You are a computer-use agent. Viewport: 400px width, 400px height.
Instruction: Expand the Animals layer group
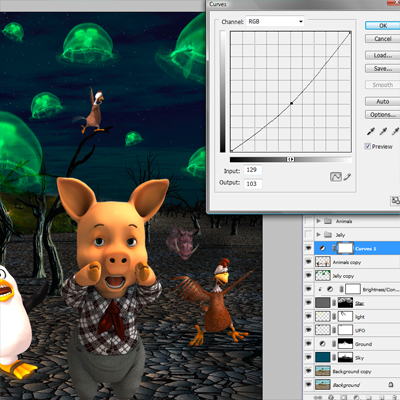pos(318,221)
